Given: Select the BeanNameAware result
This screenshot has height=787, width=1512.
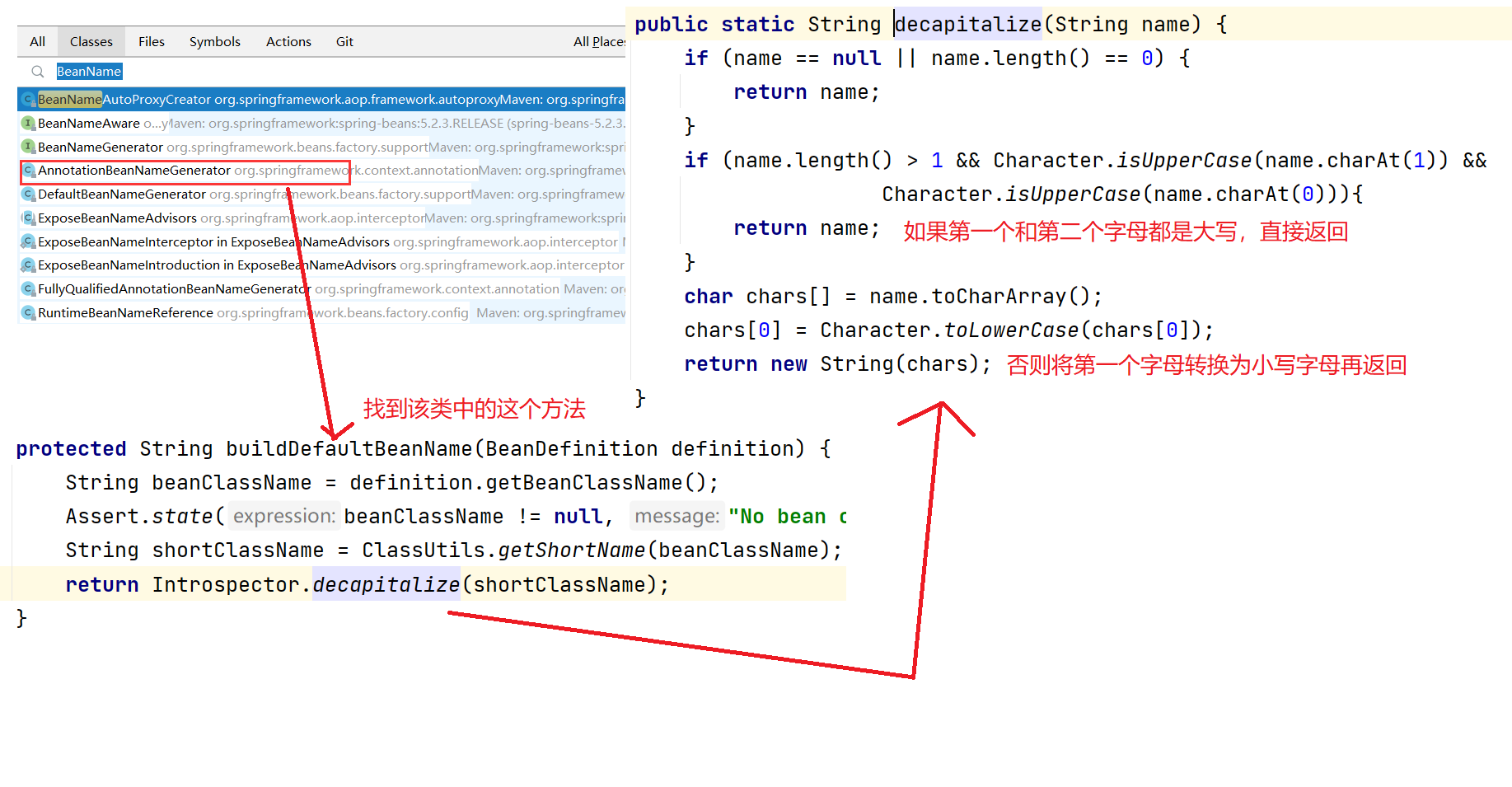Looking at the screenshot, I should tap(321, 123).
